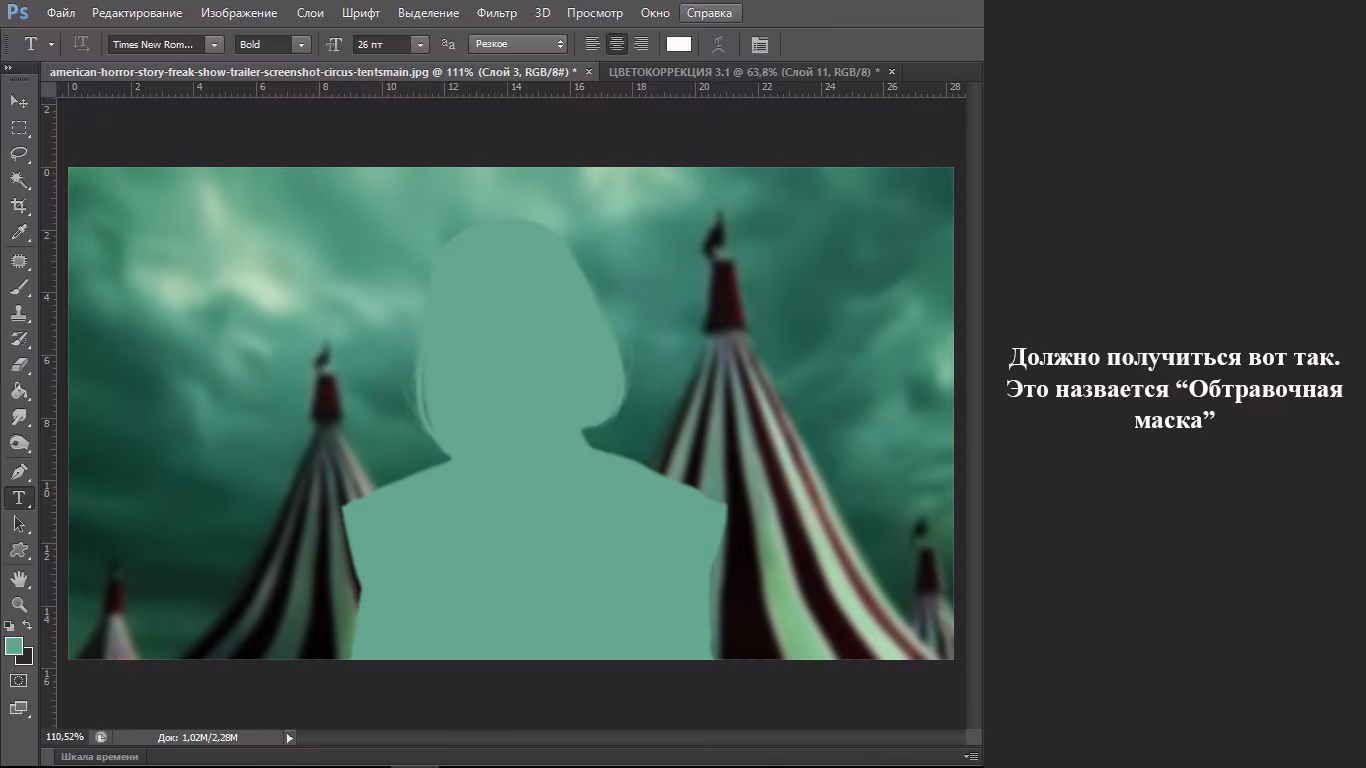This screenshot has height=768, width=1366.
Task: Open the anti-aliasing 'Резкое' dropdown
Action: click(x=518, y=44)
